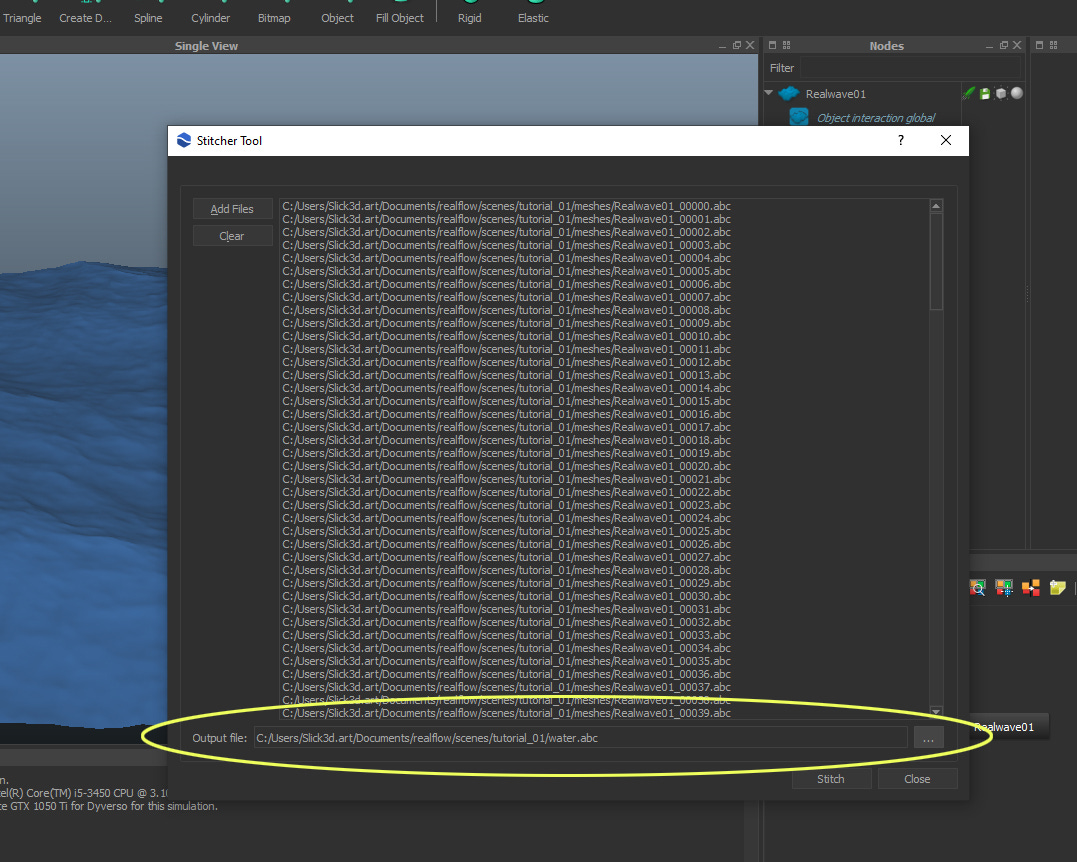The image size is (1077, 862).
Task: Minimize the Single View panel
Action: point(722,46)
